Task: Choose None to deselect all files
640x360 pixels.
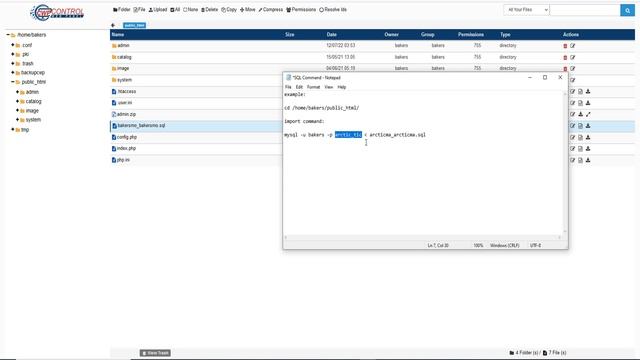Action: (191, 9)
